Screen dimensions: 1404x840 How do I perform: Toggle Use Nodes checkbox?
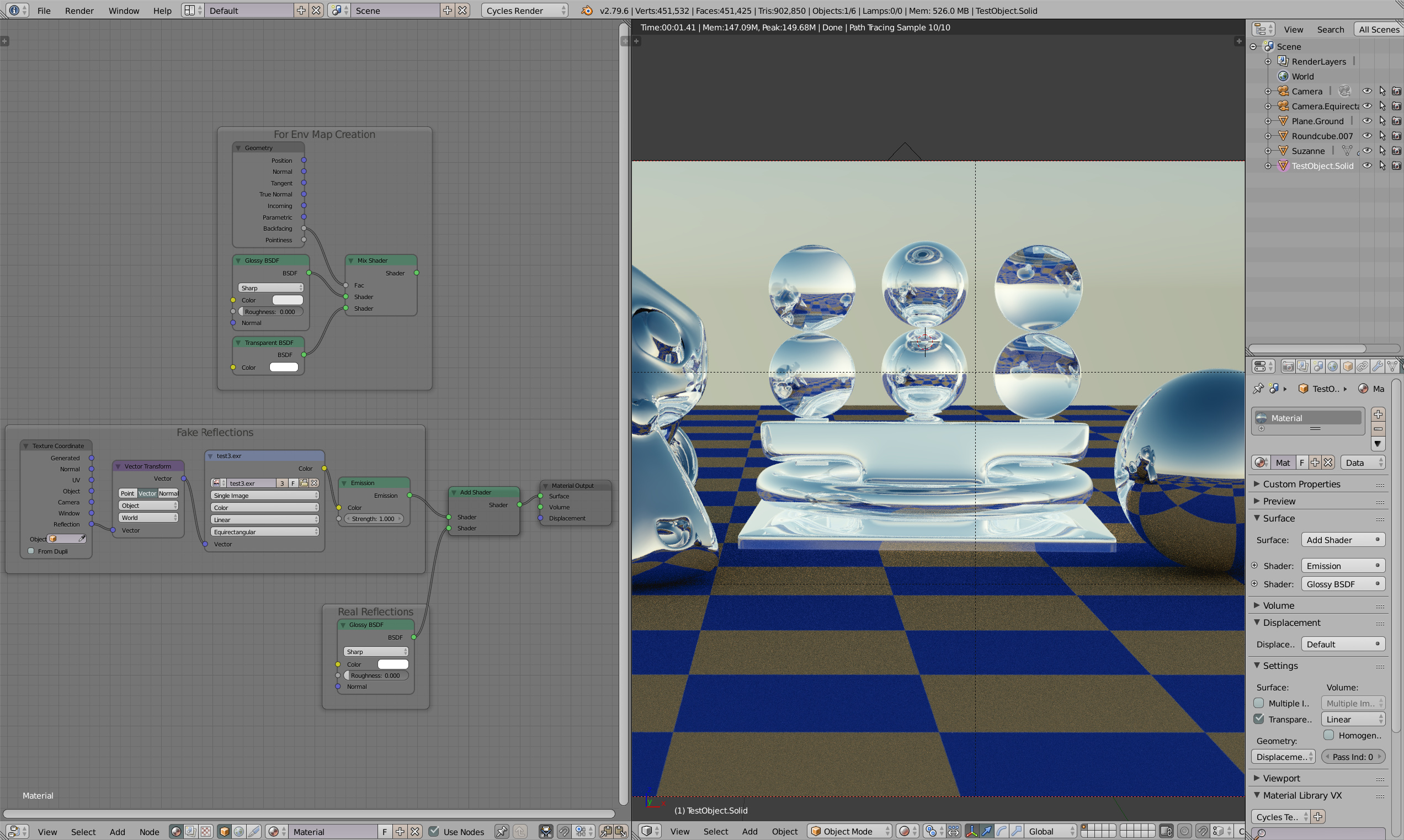click(x=433, y=831)
